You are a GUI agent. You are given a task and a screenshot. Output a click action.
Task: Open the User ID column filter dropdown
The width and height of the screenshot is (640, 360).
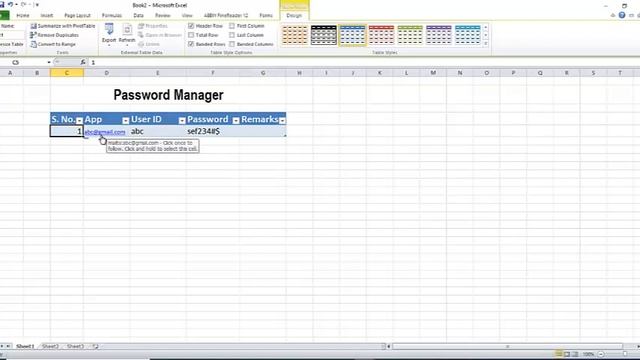coord(182,120)
